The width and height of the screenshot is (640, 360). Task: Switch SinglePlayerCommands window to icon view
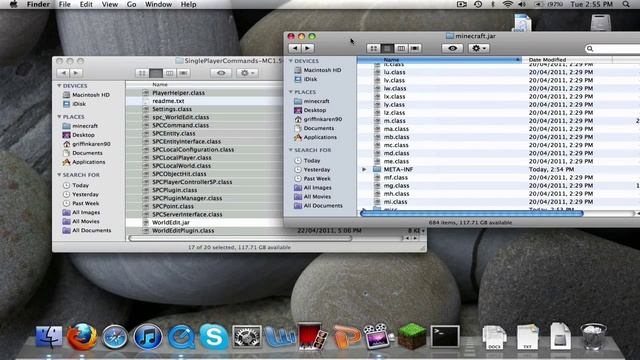point(142,73)
